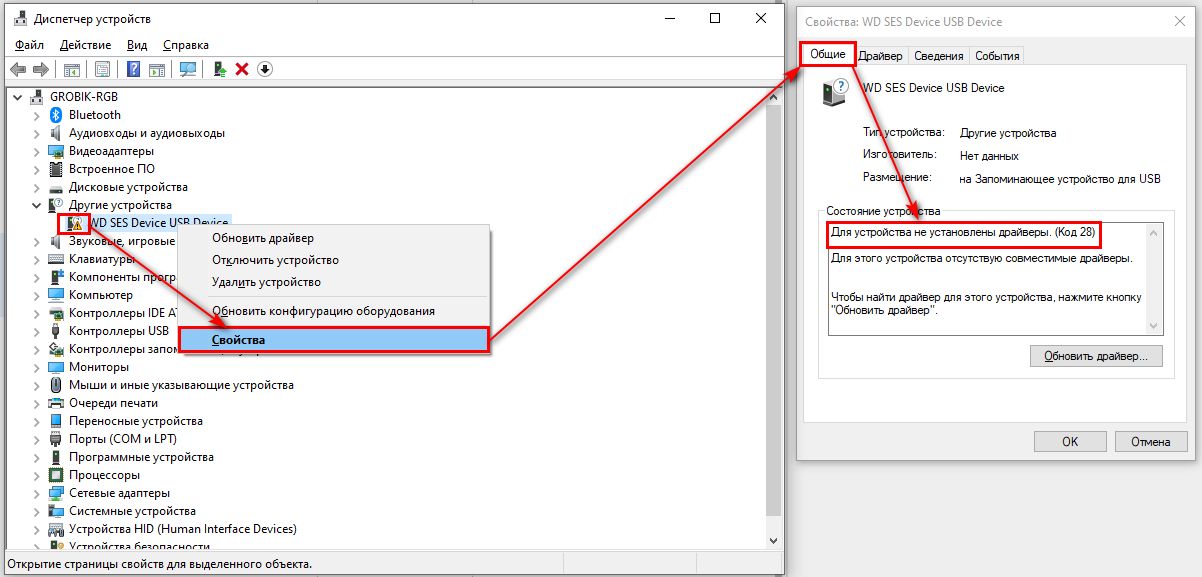Click the scan for hardware changes monitor icon
1202x577 pixels.
187,69
